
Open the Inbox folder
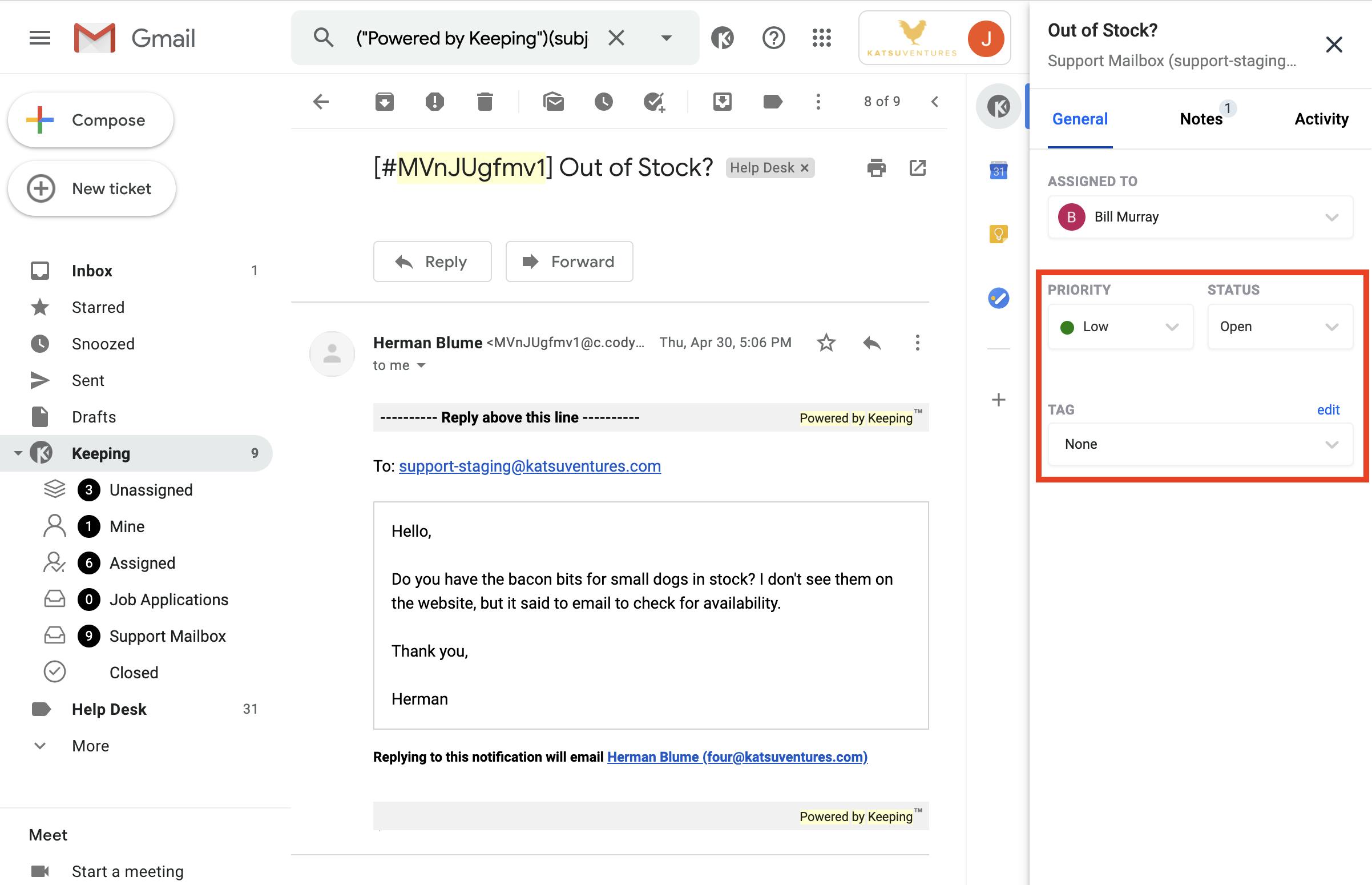pyautogui.click(x=136, y=271)
